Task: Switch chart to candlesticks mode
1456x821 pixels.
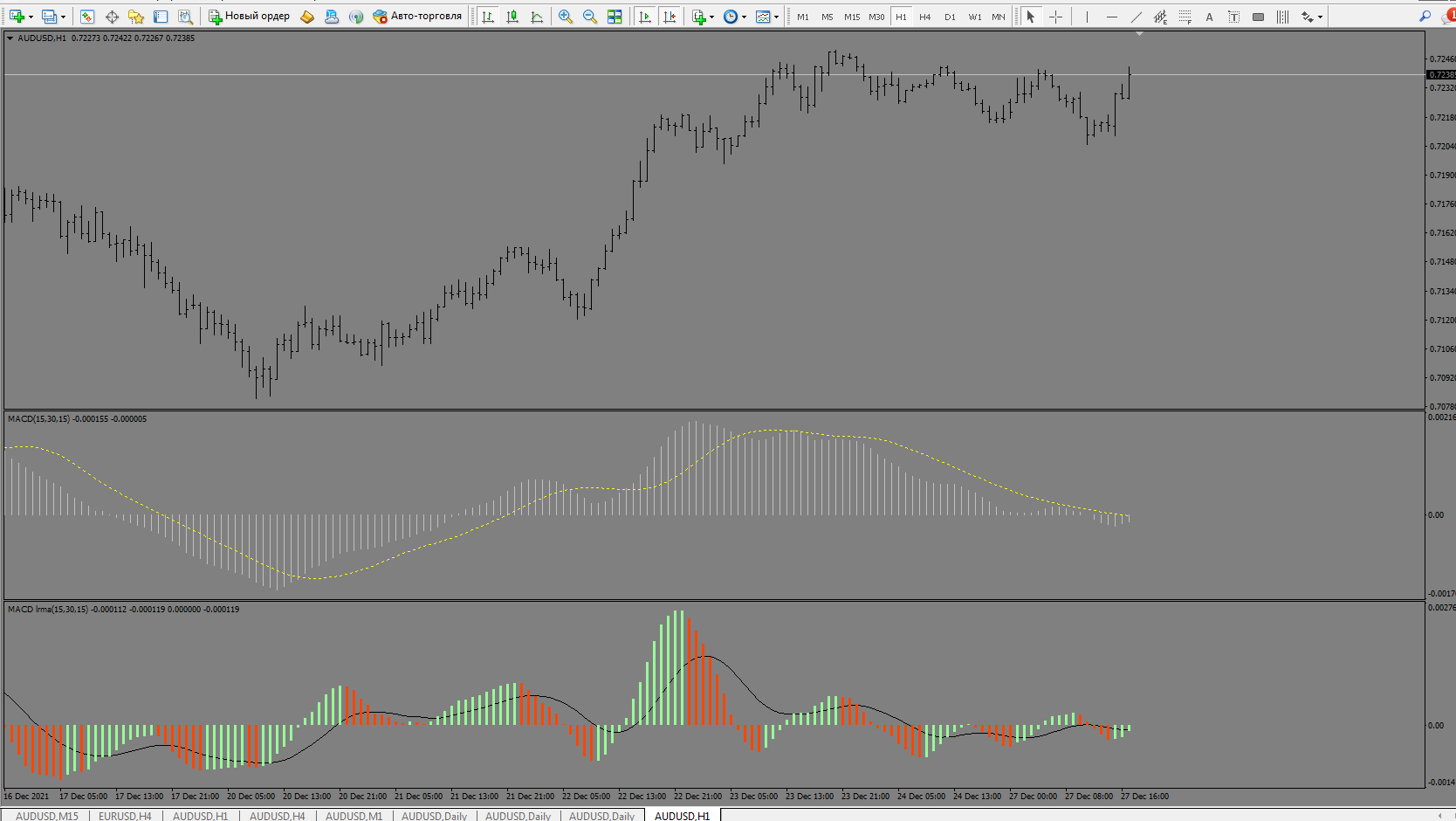Action: [x=512, y=17]
